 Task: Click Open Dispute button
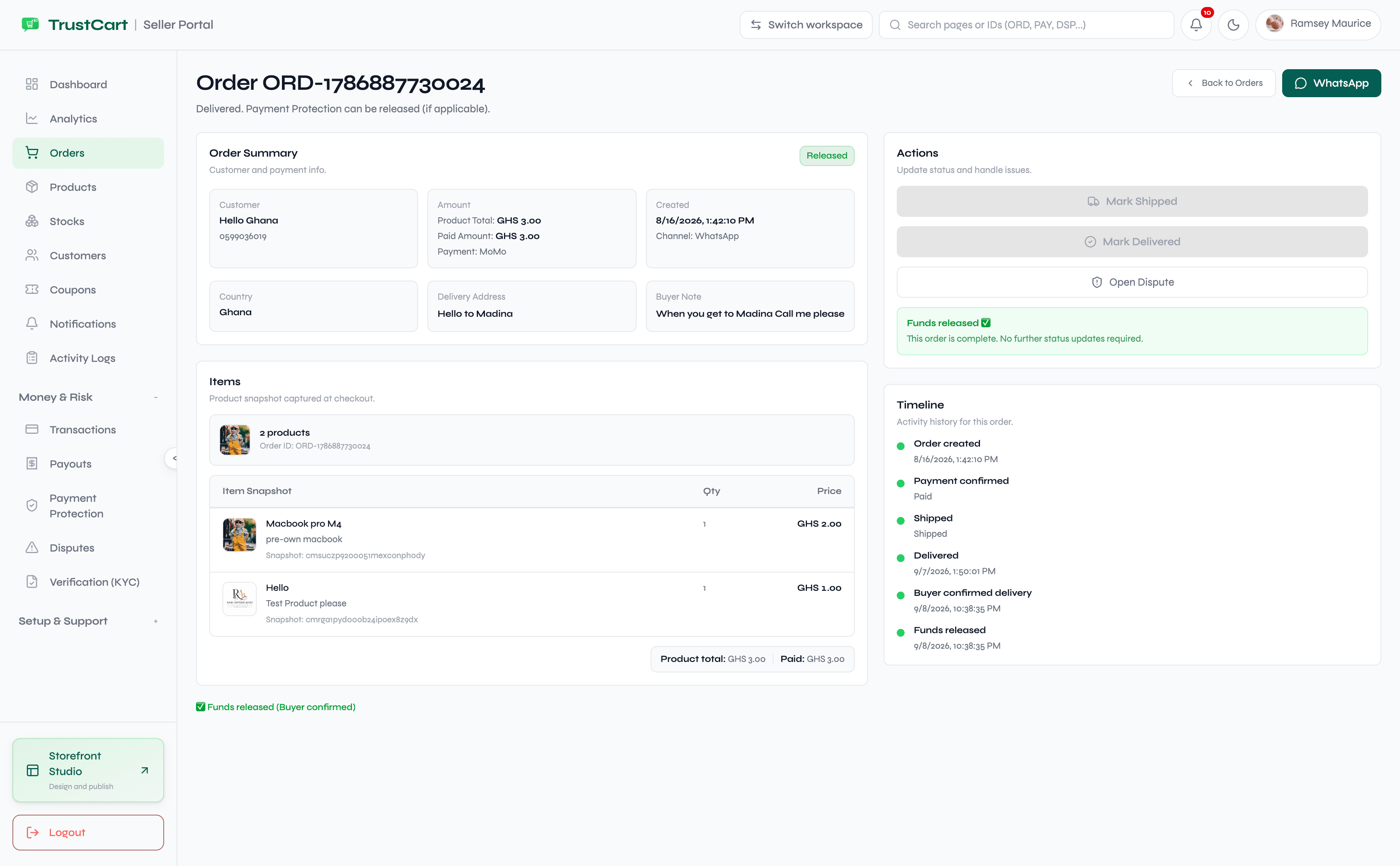pyautogui.click(x=1132, y=282)
